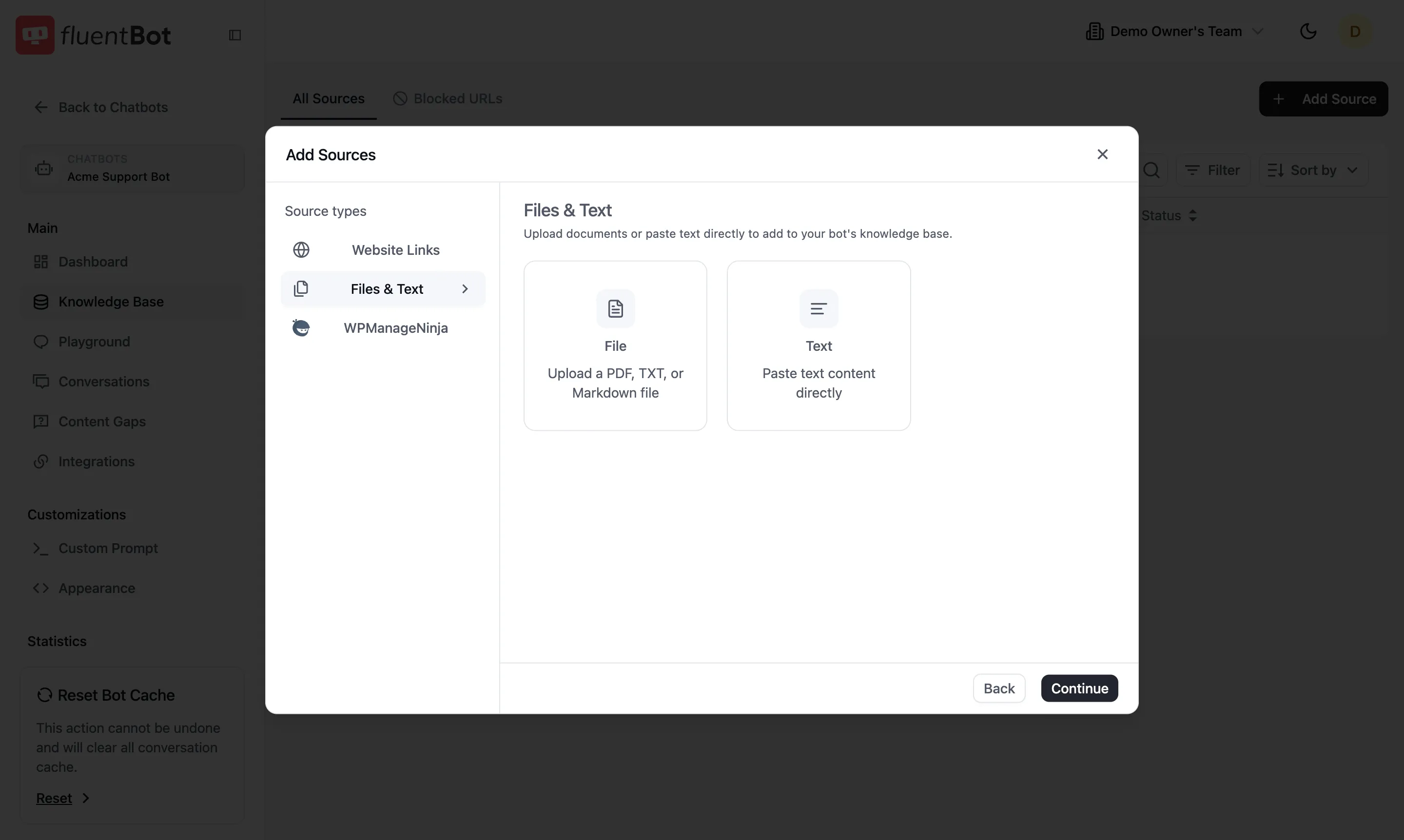Choose the File upload card

click(x=615, y=345)
